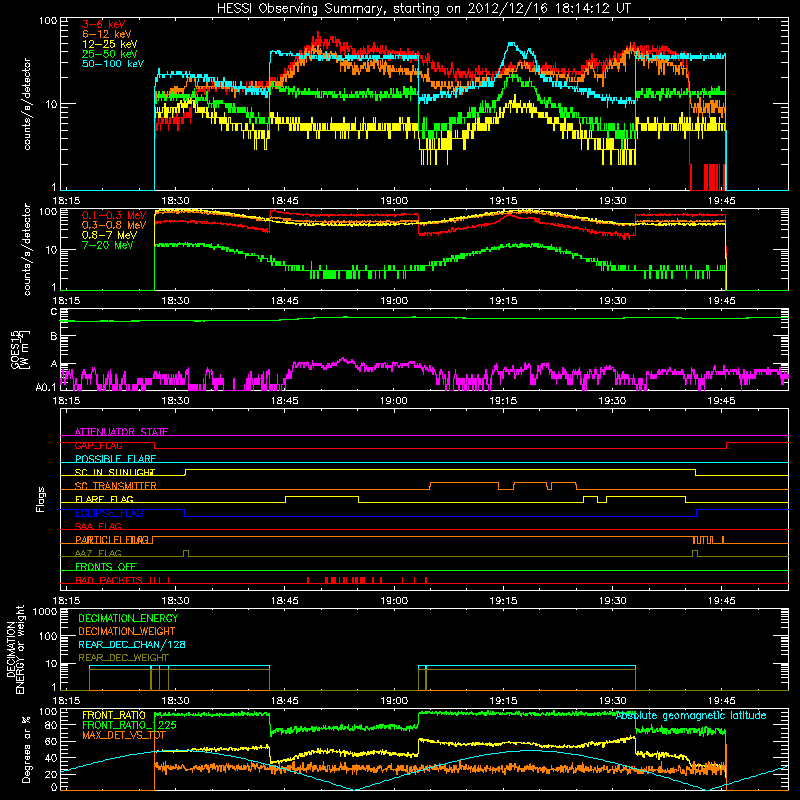Click the MAX_DET_VS_TOT legend label

pos(123,735)
